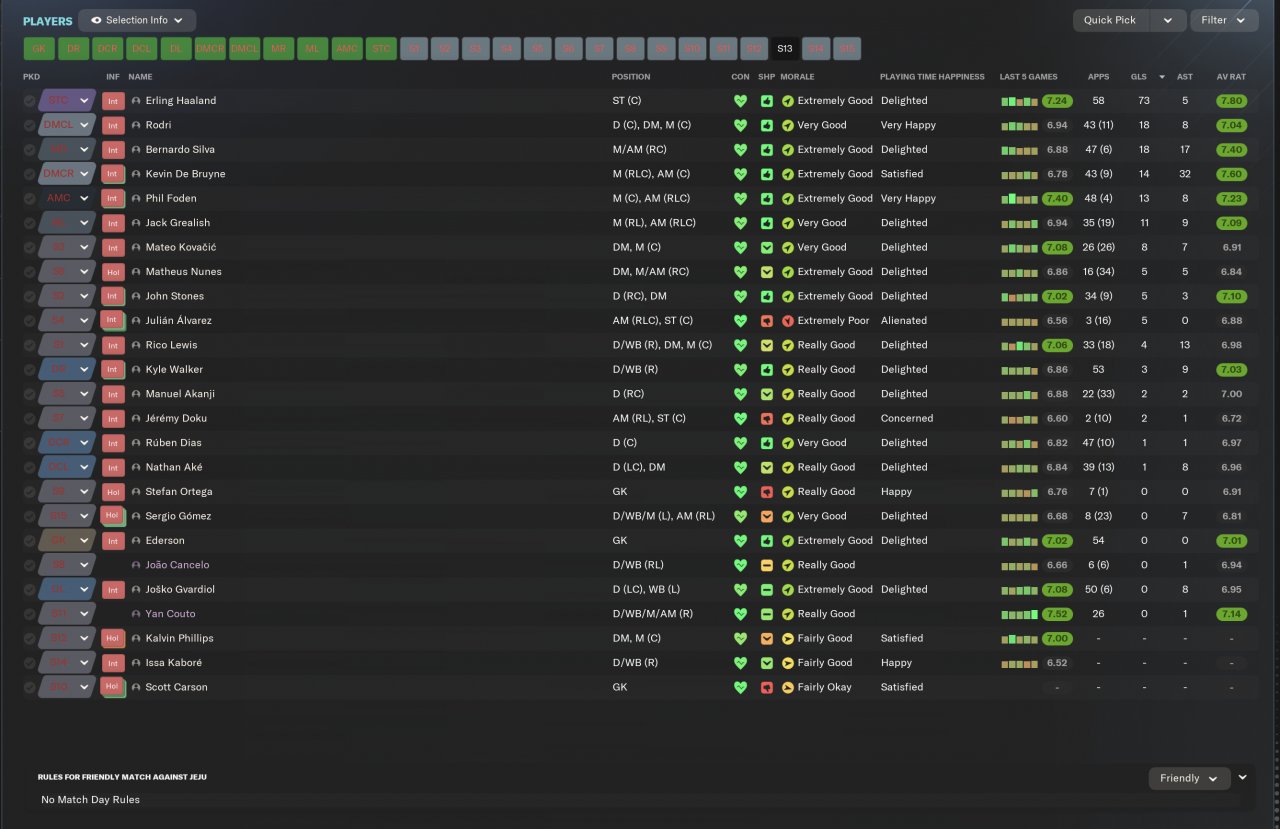Image resolution: width=1280 pixels, height=829 pixels.
Task: Select the DCR position tab
Action: tap(107, 48)
